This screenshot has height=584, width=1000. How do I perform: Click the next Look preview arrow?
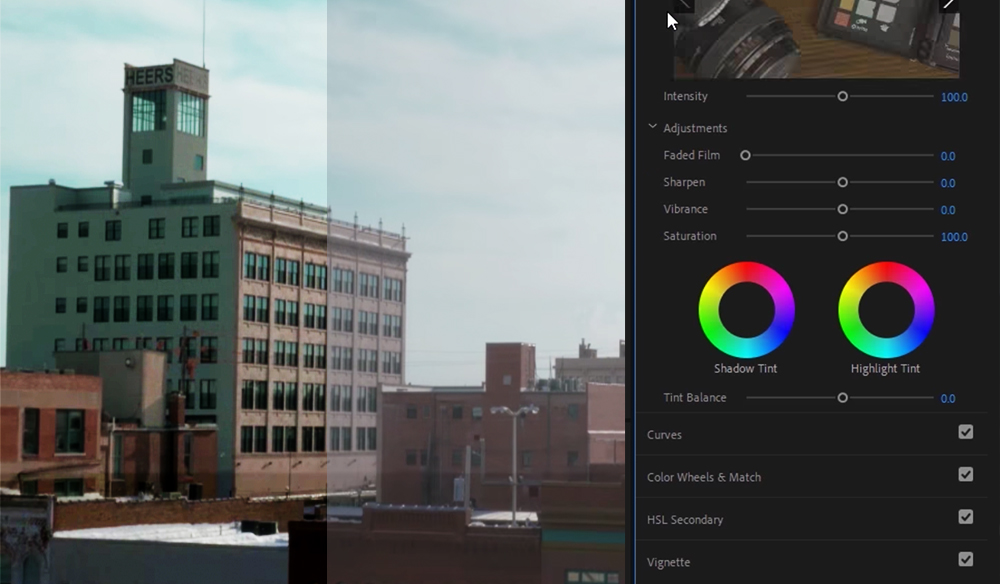coord(948,4)
